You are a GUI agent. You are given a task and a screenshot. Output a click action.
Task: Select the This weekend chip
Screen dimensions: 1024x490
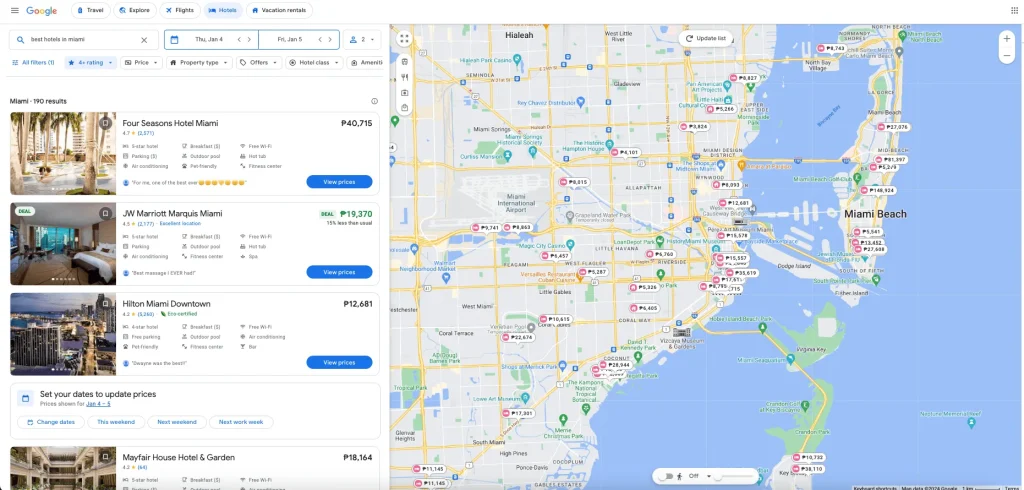(116, 422)
